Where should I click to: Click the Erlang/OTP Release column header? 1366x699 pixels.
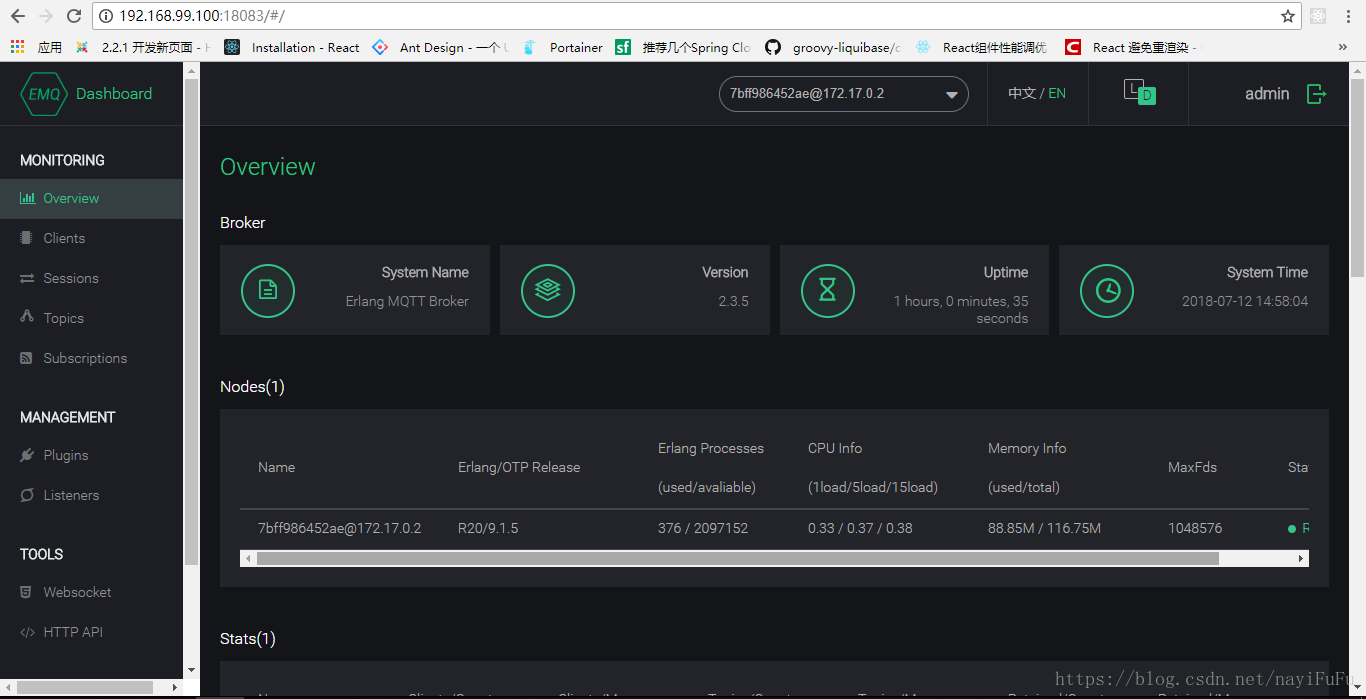point(519,467)
